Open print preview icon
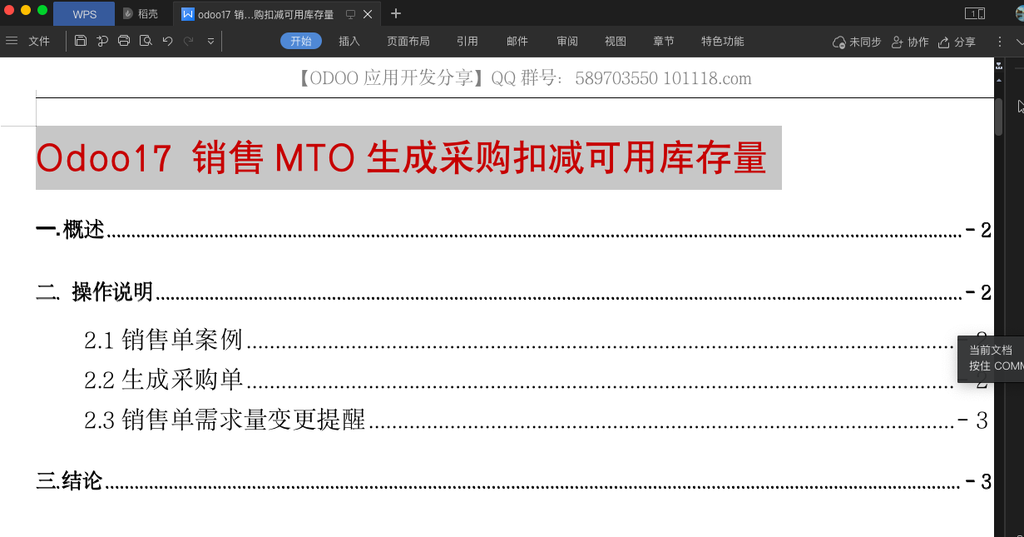The width and height of the screenshot is (1024, 537). click(x=146, y=41)
